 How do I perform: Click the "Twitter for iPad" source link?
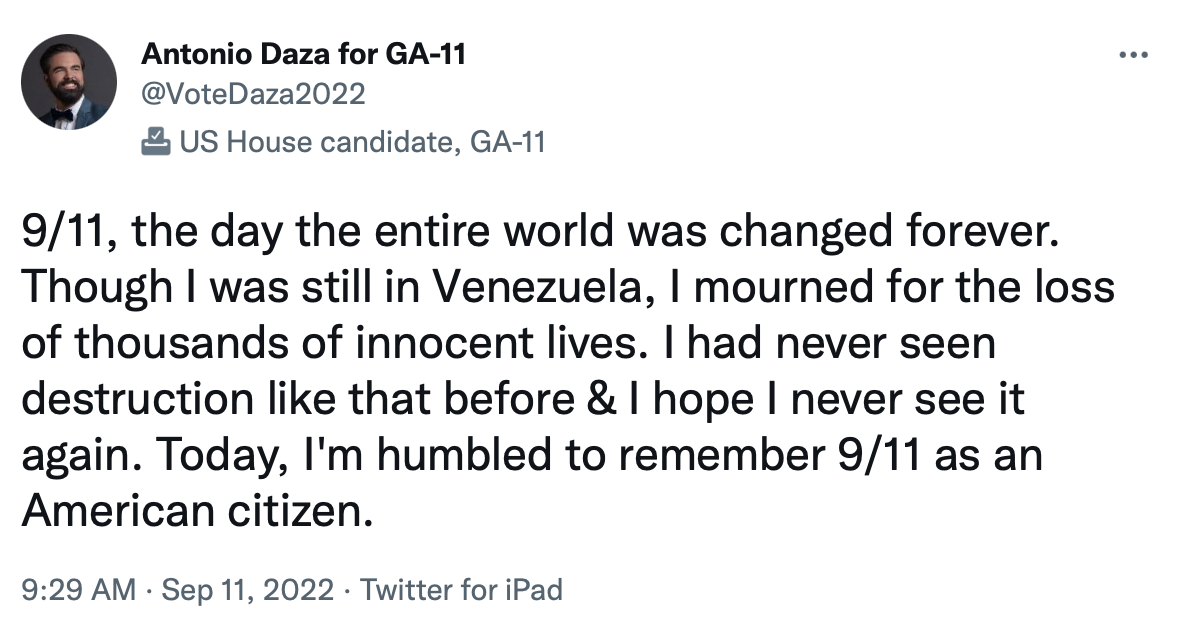[x=461, y=590]
